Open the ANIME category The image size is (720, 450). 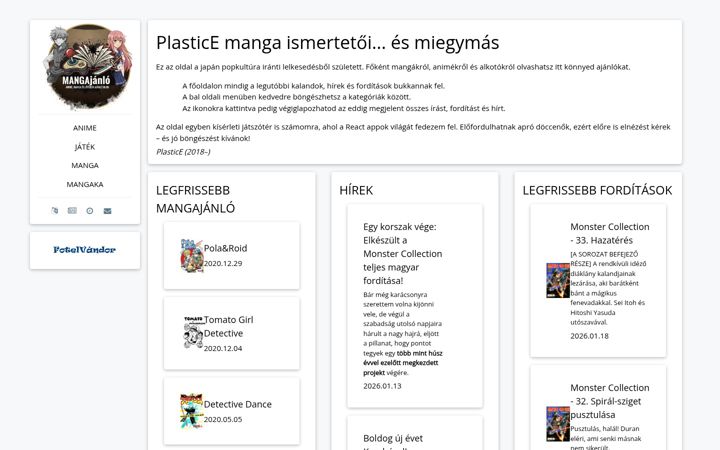click(85, 128)
